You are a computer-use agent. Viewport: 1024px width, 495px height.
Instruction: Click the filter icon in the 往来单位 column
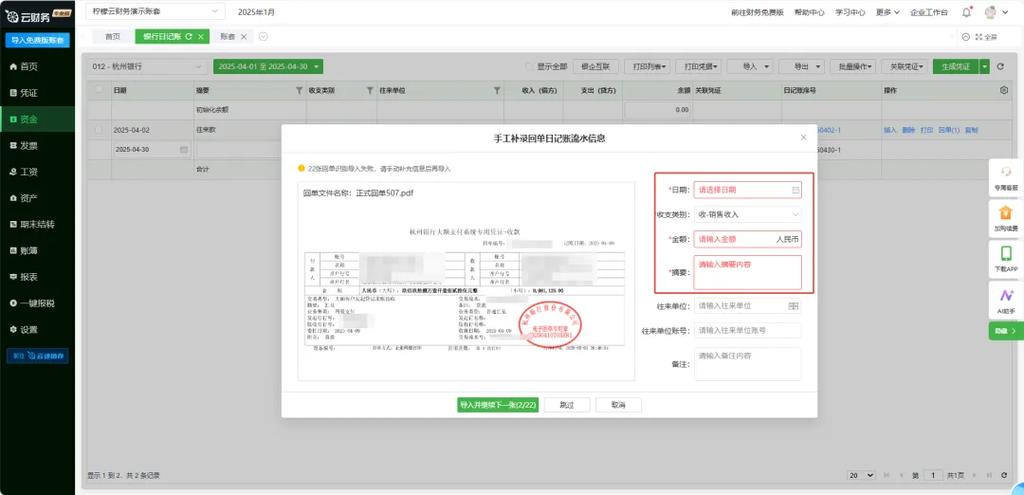click(x=496, y=91)
